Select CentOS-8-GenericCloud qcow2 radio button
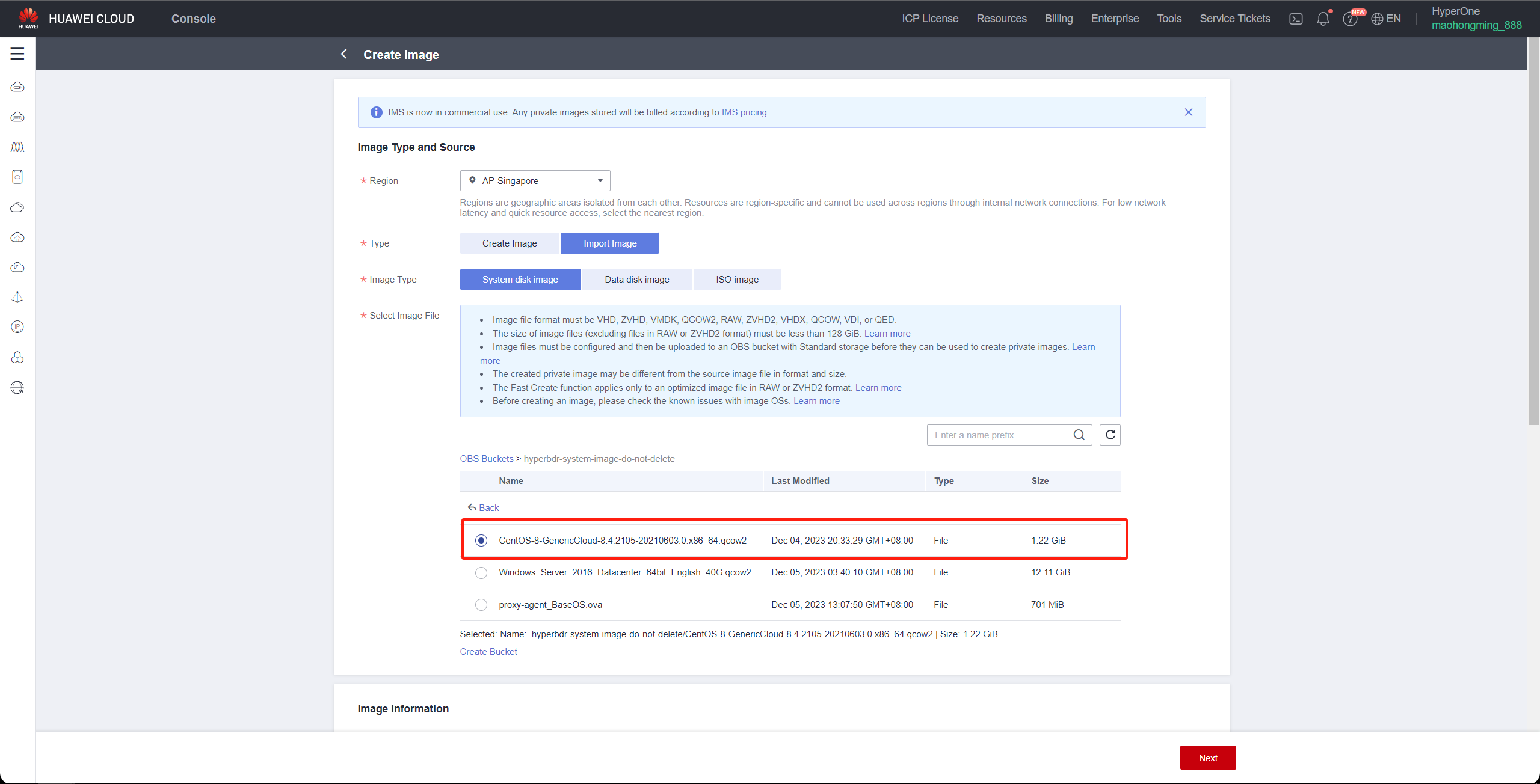 [x=481, y=541]
